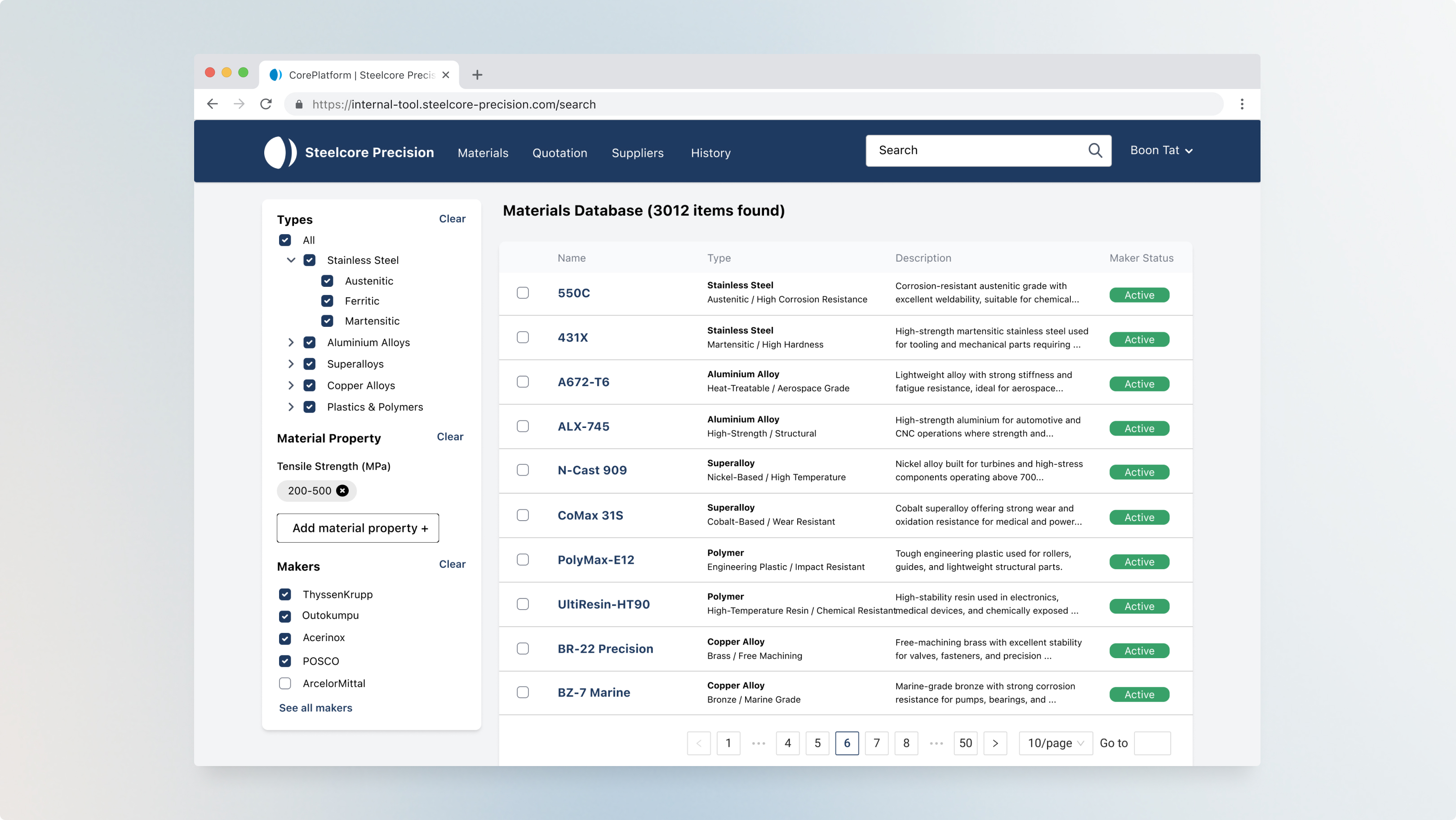Click Add material property button

(x=357, y=528)
